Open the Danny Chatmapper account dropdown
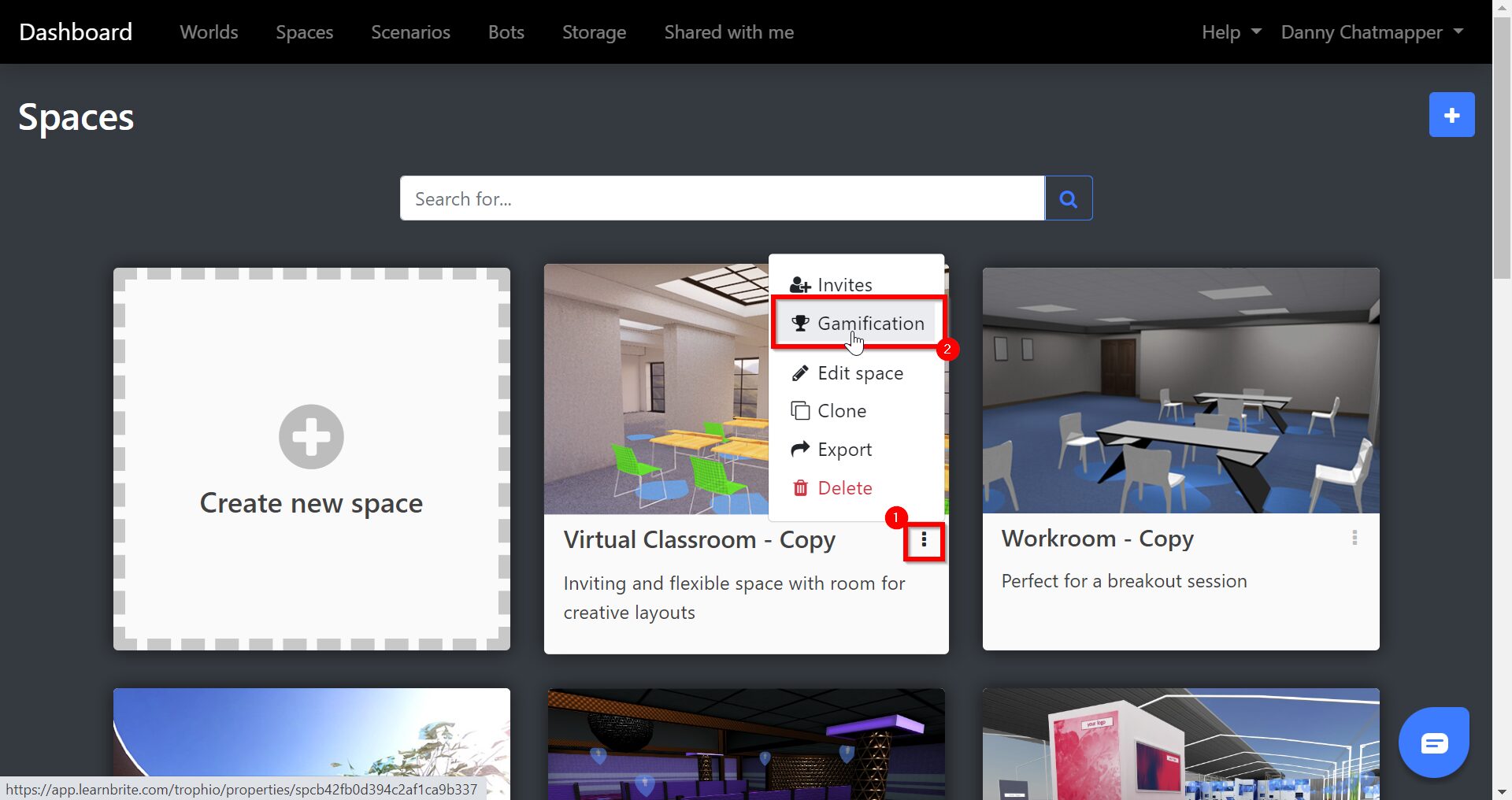 1371,32
